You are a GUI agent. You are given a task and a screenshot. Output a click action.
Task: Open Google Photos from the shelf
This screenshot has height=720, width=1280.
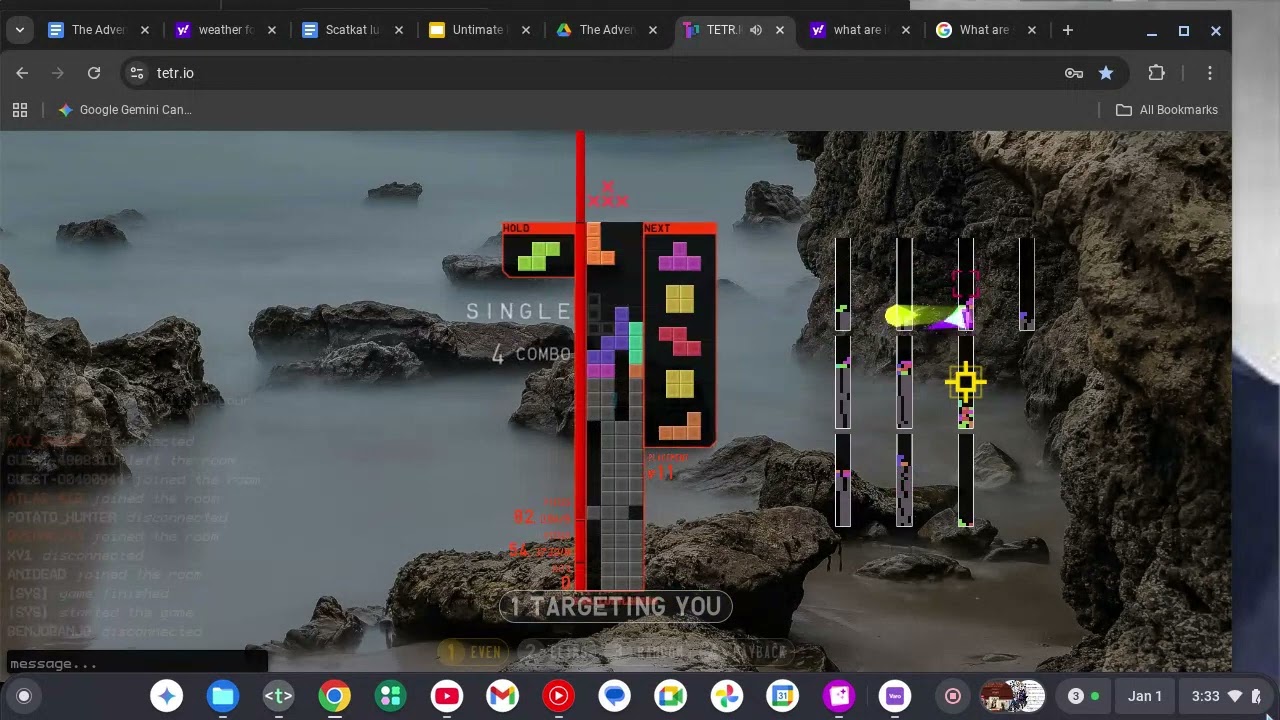coord(727,696)
